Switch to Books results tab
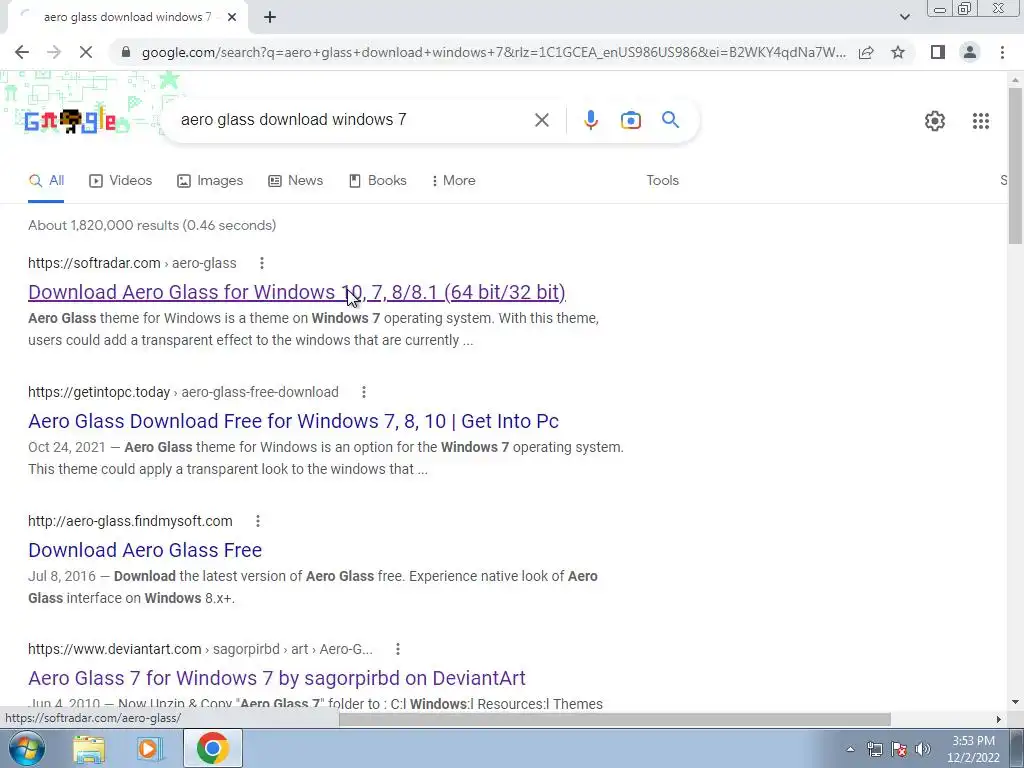The width and height of the screenshot is (1024, 768). coord(378,181)
